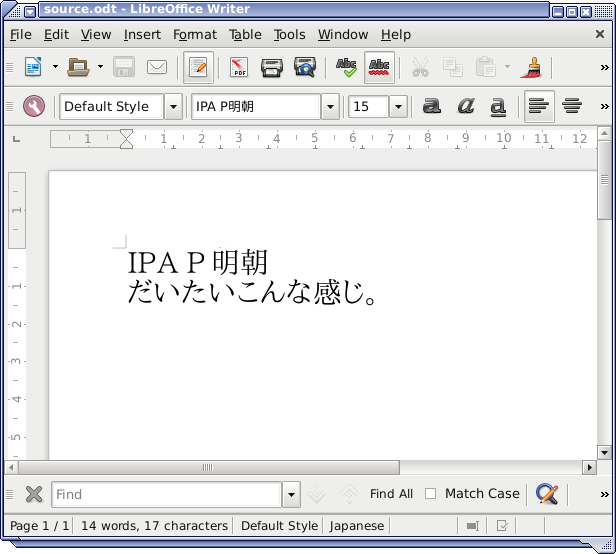616x554 pixels.
Task: Click document modified indicator in status bar
Action: click(x=502, y=526)
